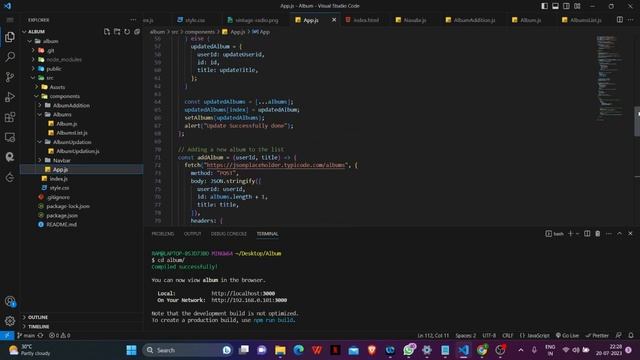This screenshot has width=640, height=360.
Task: Toggle the bottom panel visibility
Action: (556, 6)
